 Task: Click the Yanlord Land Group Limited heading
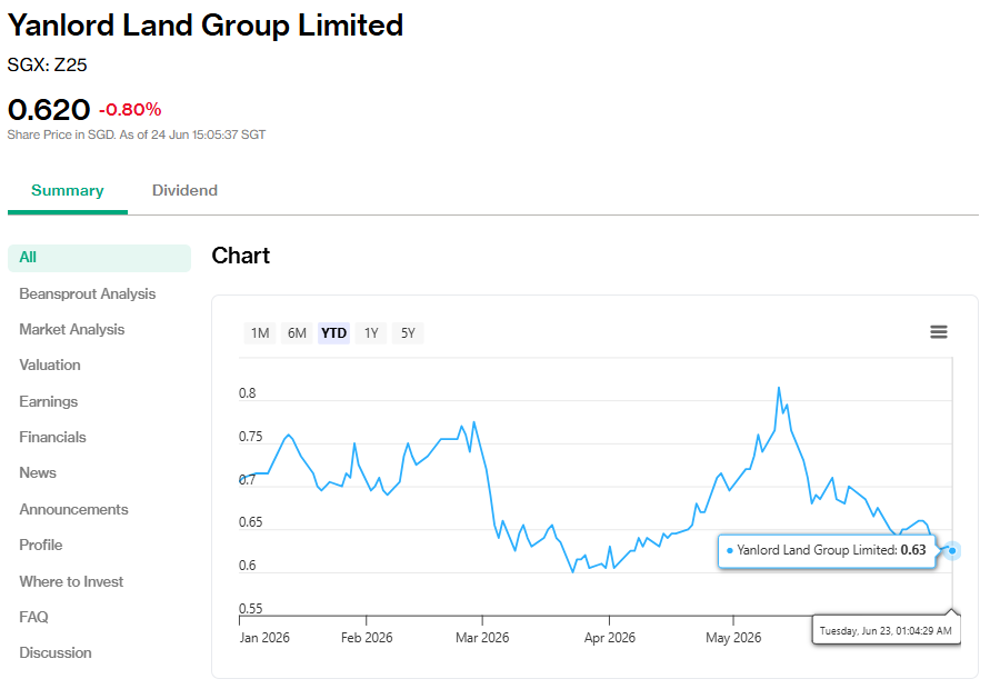click(x=205, y=26)
